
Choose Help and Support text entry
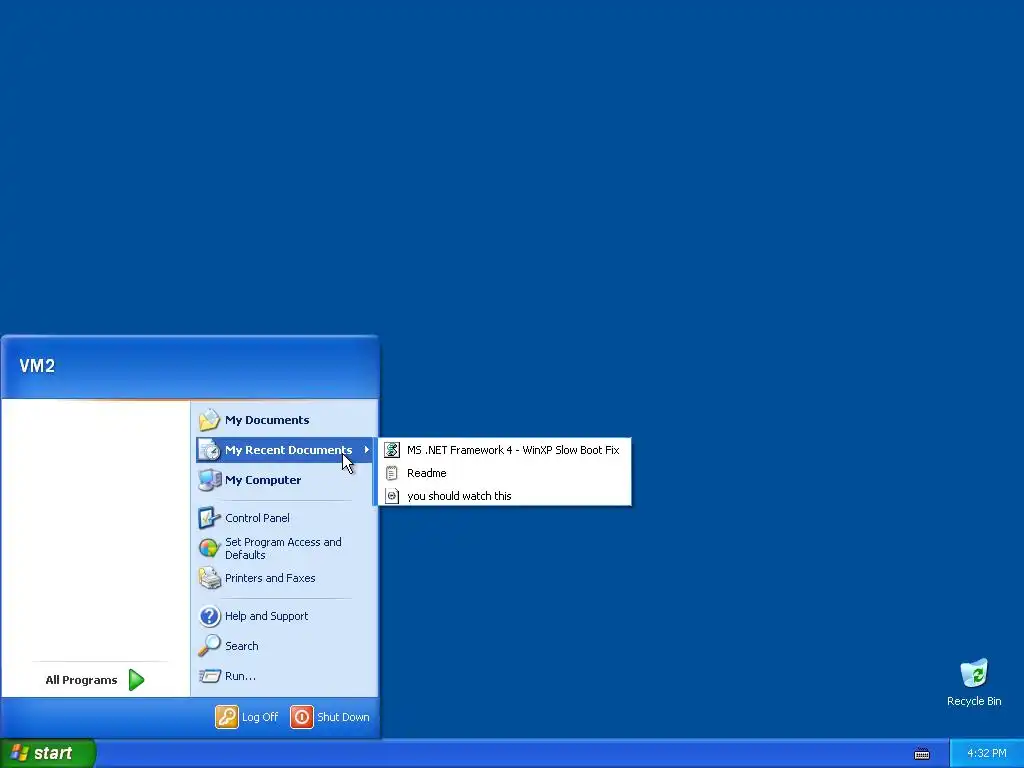(x=266, y=616)
